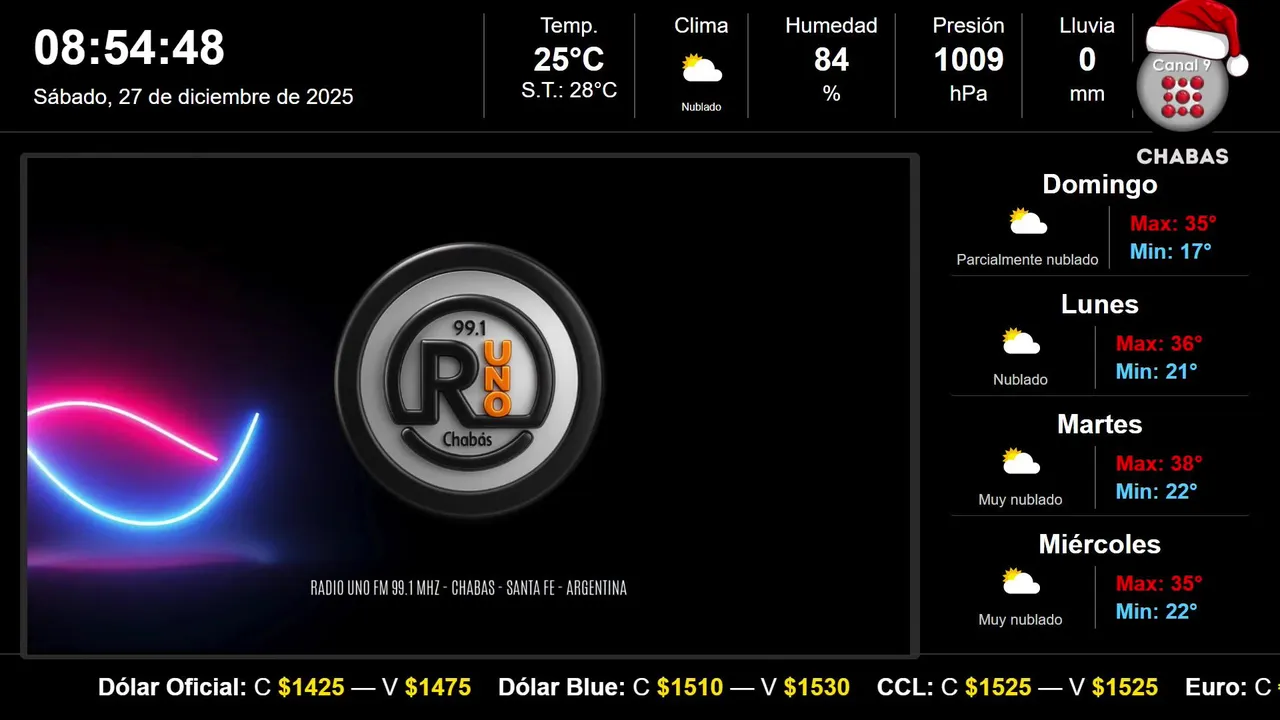Viewport: 1280px width, 720px height.
Task: Click the current weather cloud icon under Clima
Action: (x=701, y=69)
